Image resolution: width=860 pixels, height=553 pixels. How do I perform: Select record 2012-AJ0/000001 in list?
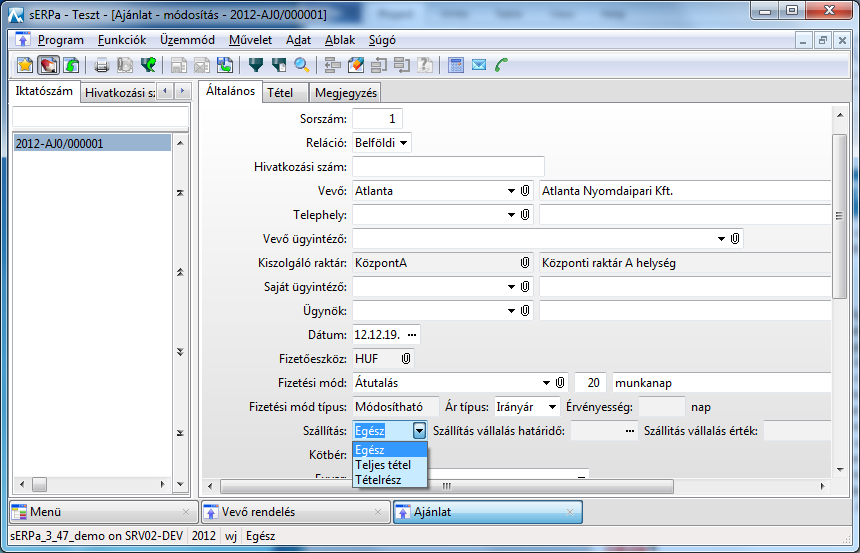90,143
